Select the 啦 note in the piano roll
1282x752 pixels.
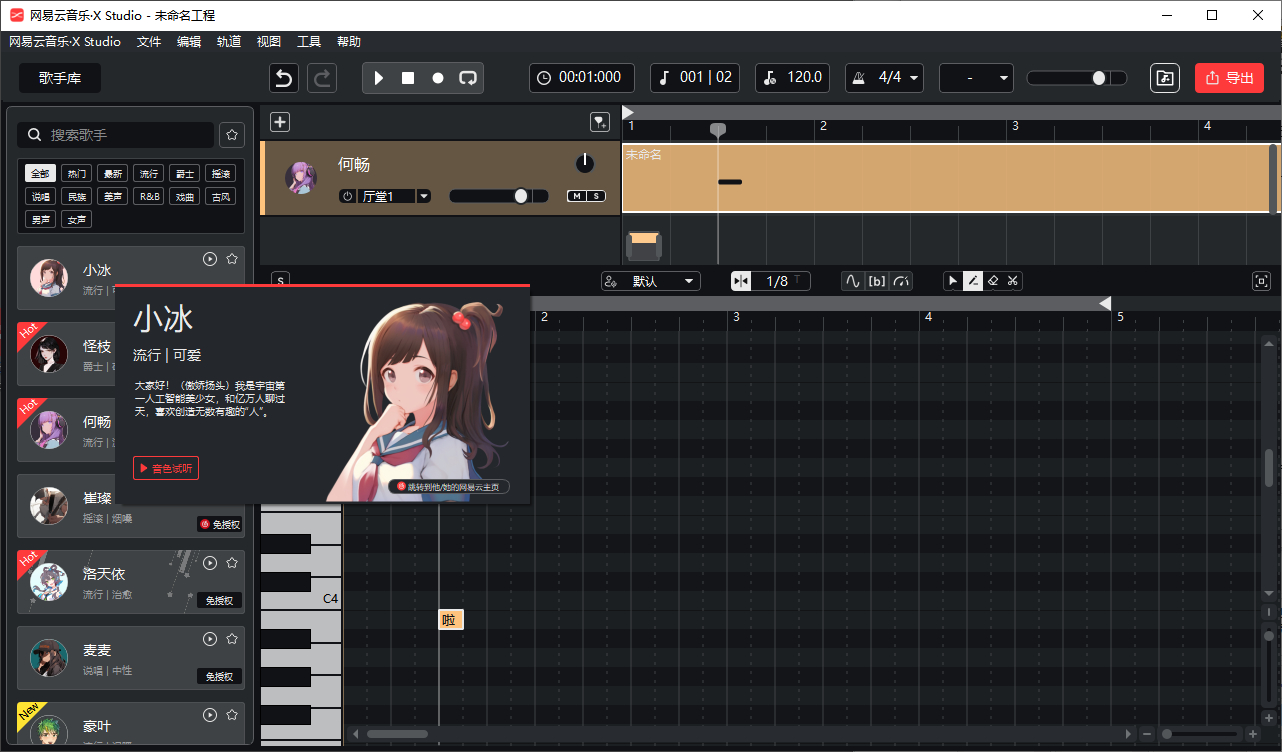450,620
